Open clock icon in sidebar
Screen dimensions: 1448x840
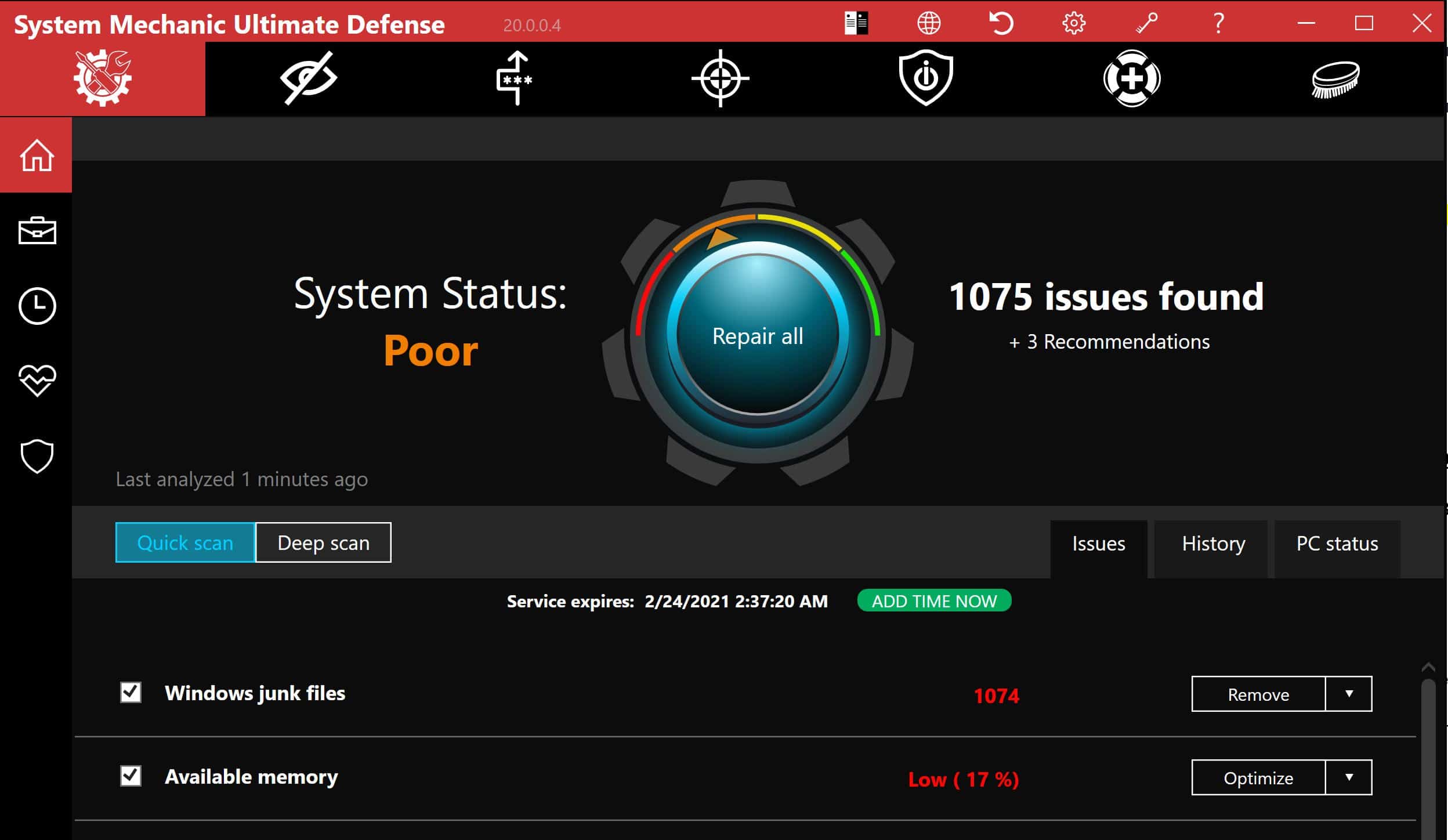pyautogui.click(x=37, y=306)
